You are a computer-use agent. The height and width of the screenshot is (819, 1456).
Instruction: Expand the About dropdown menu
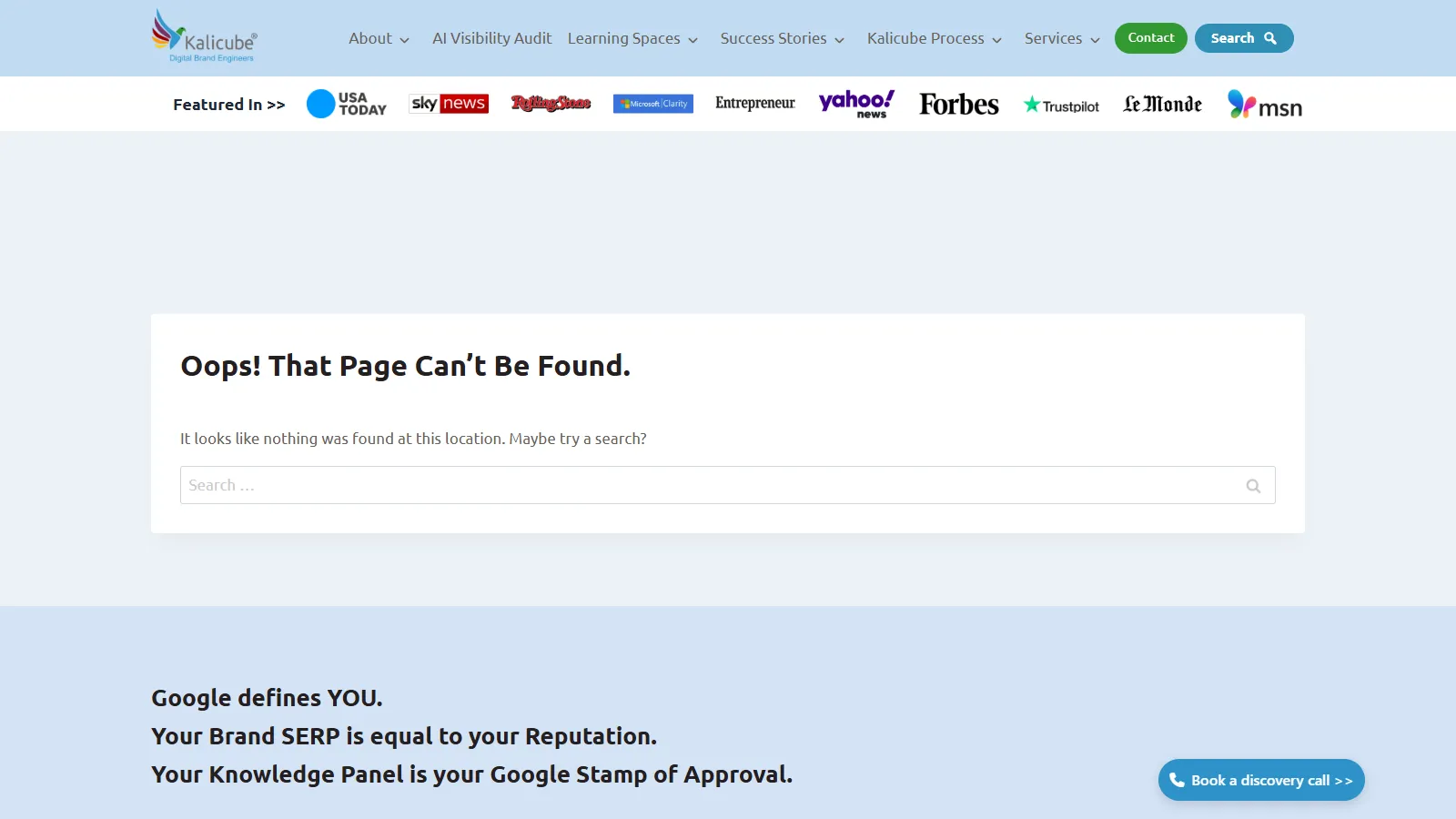(x=378, y=38)
